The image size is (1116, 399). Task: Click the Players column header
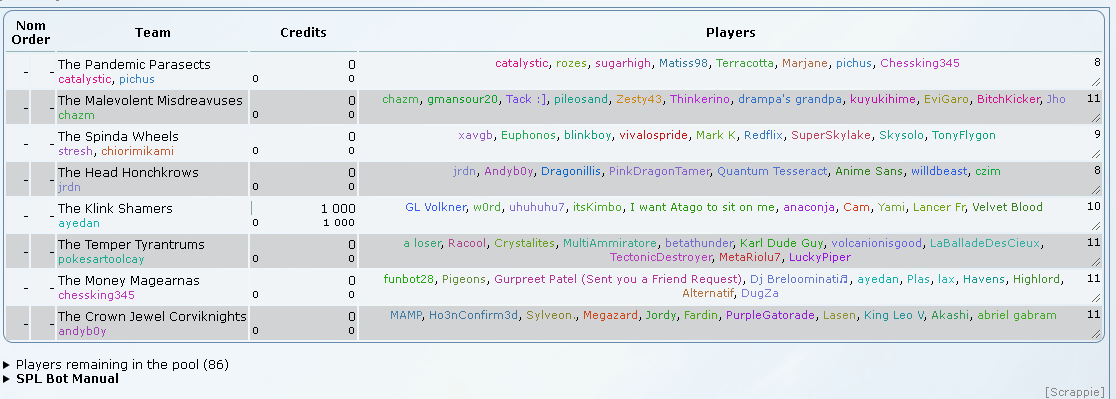click(730, 33)
